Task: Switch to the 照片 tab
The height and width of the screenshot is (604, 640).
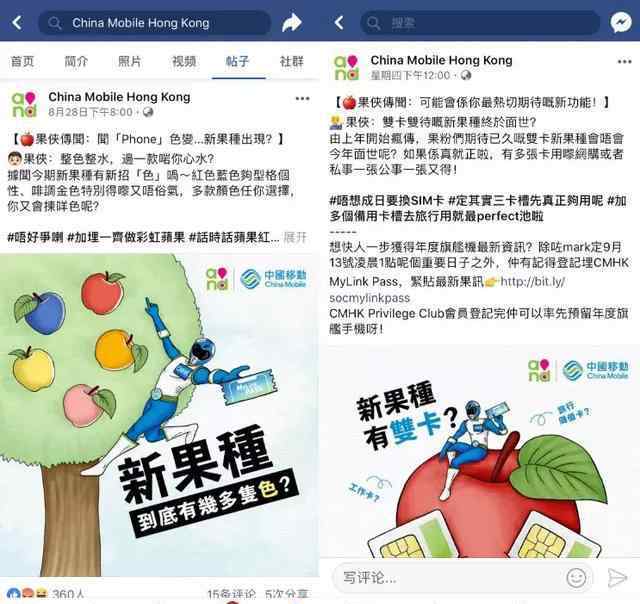Action: 129,62
